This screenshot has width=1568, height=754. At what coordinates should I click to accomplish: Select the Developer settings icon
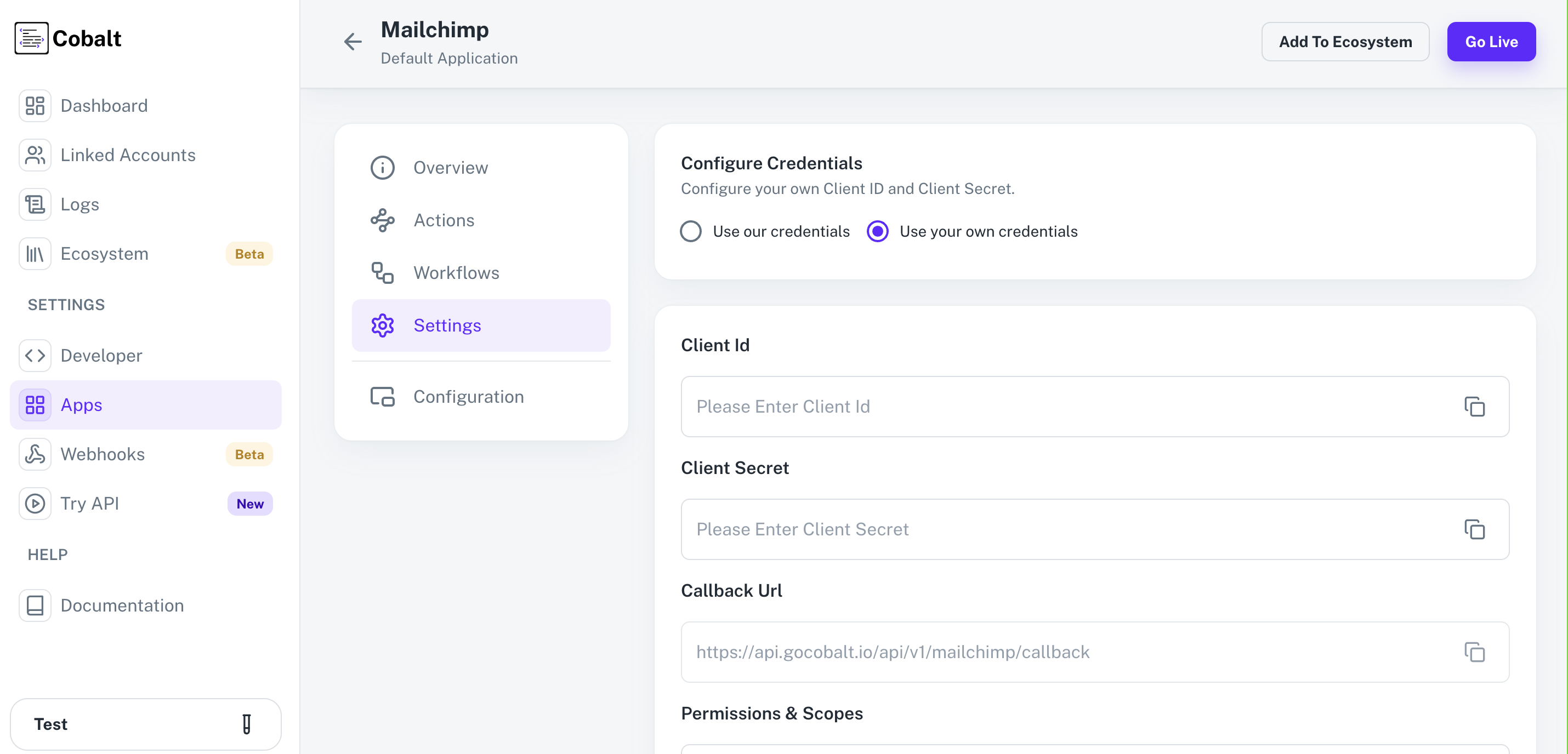(35, 356)
